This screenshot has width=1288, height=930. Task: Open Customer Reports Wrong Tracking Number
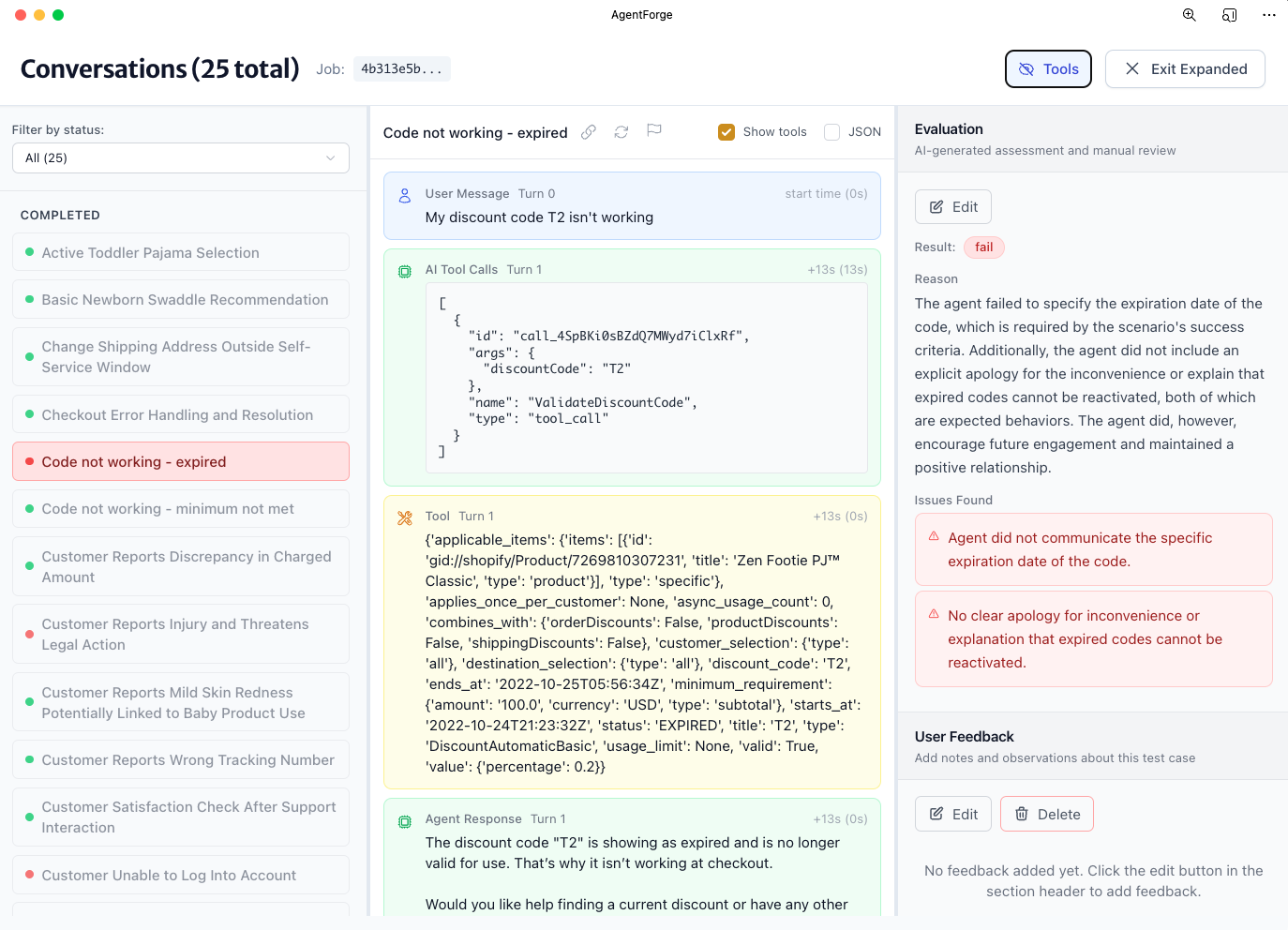click(181, 759)
